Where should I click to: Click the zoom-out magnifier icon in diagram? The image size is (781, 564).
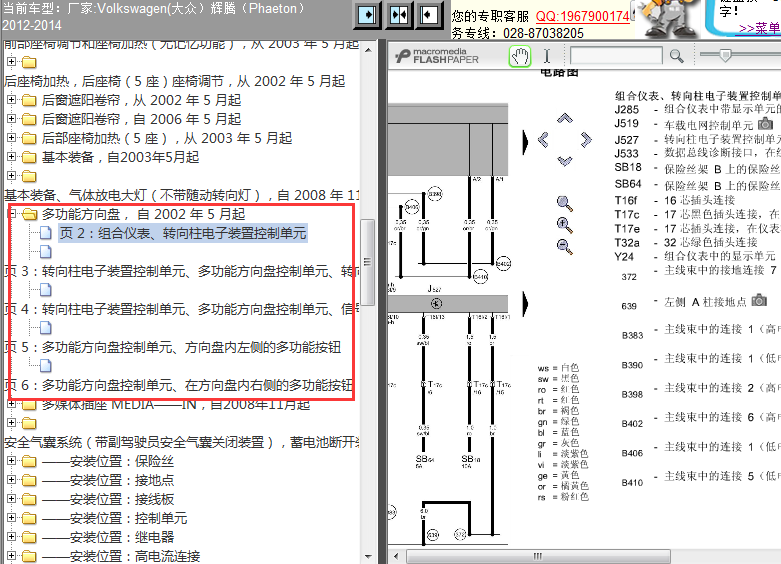tap(564, 246)
